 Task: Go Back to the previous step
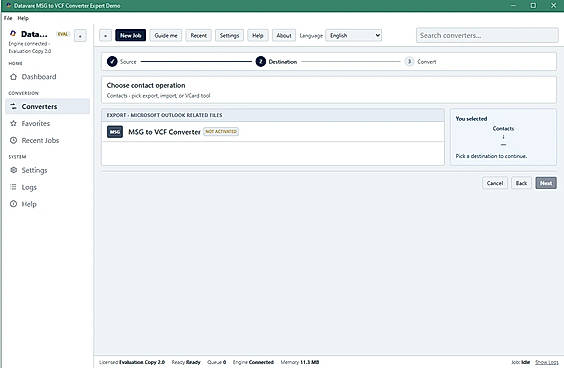(521, 183)
